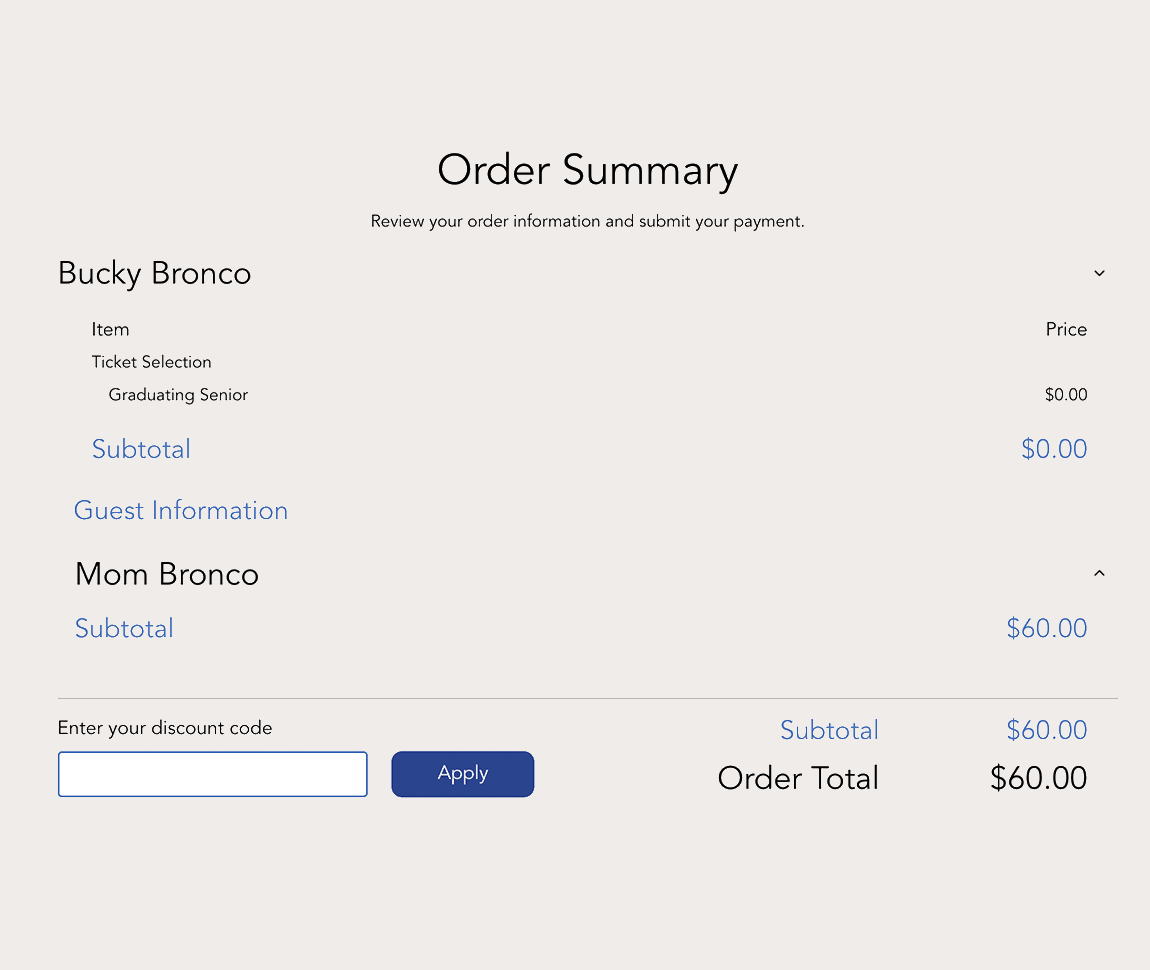Collapse the Bucky Bronco ticket details section
1150x970 pixels.
[x=1099, y=273]
